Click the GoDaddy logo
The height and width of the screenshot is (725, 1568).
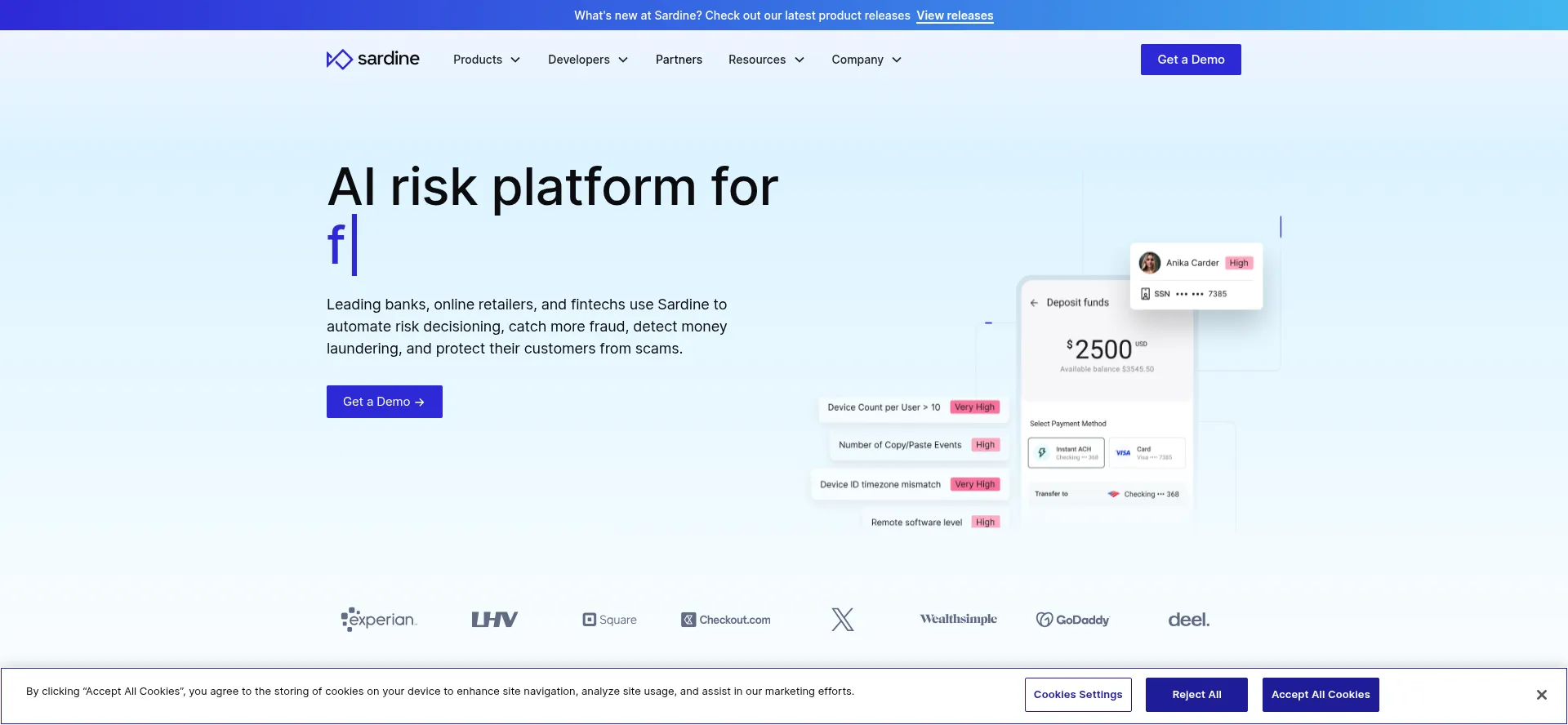[x=1073, y=620]
